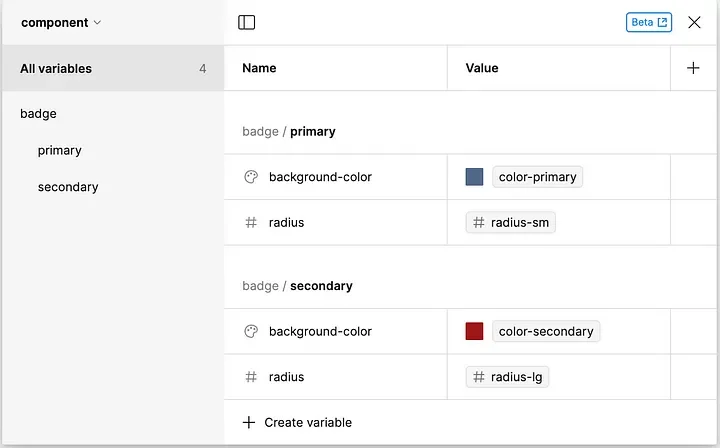Click hash icon beside primary radius
This screenshot has width=720, height=448.
(x=251, y=222)
